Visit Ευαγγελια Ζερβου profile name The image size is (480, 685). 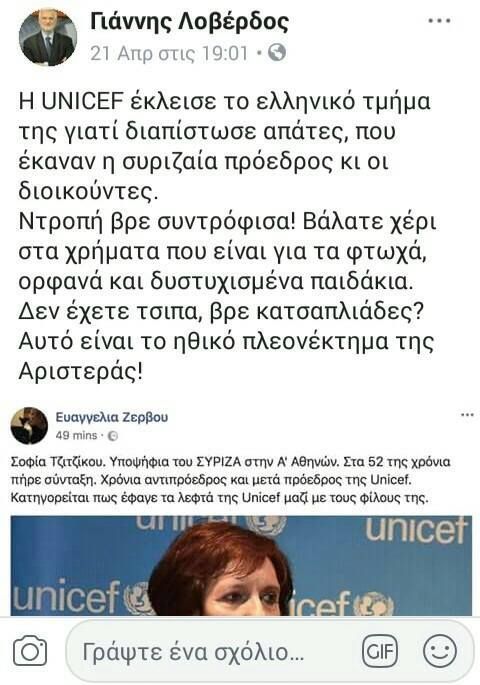(x=112, y=417)
